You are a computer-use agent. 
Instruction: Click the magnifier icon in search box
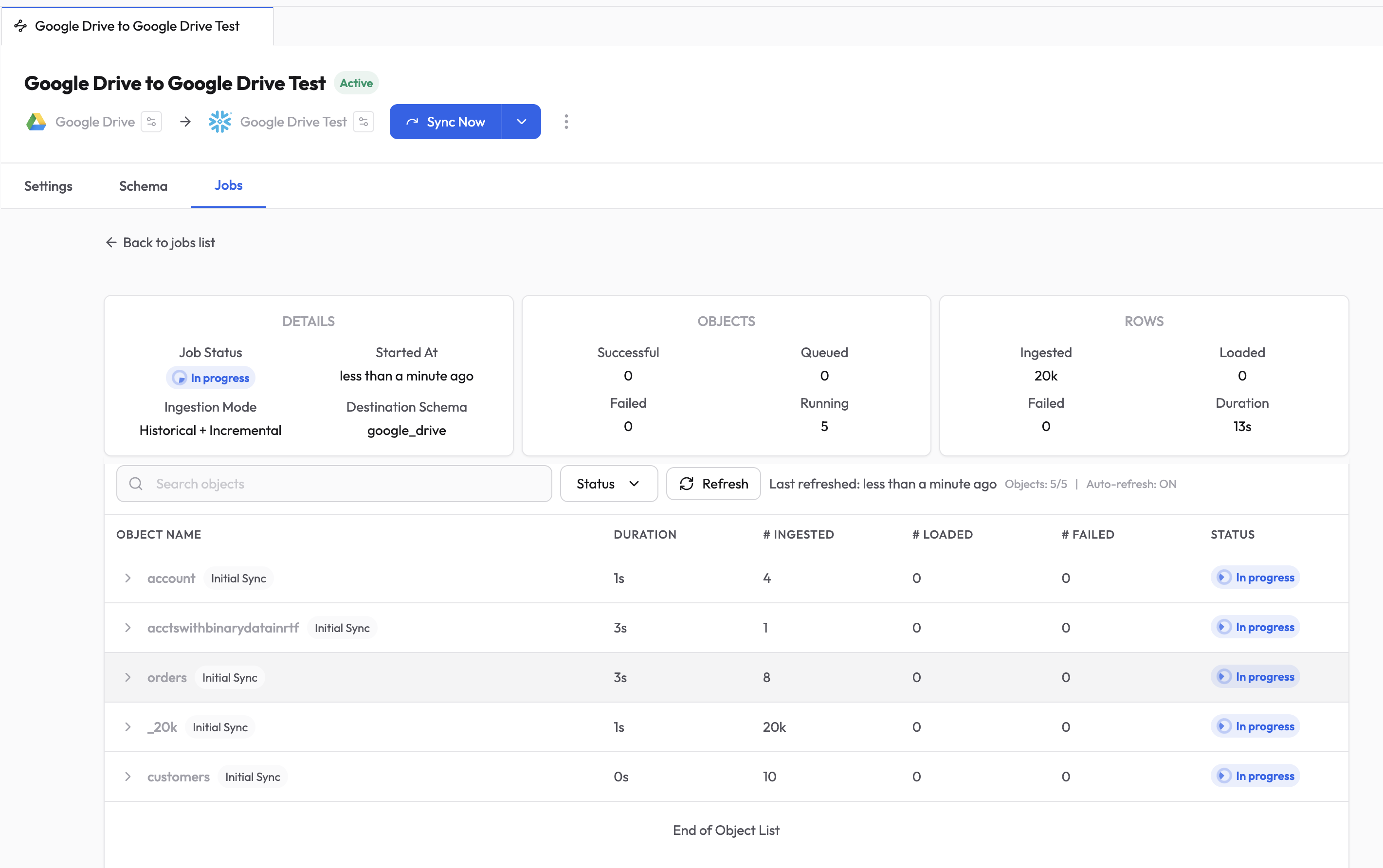pyautogui.click(x=136, y=484)
